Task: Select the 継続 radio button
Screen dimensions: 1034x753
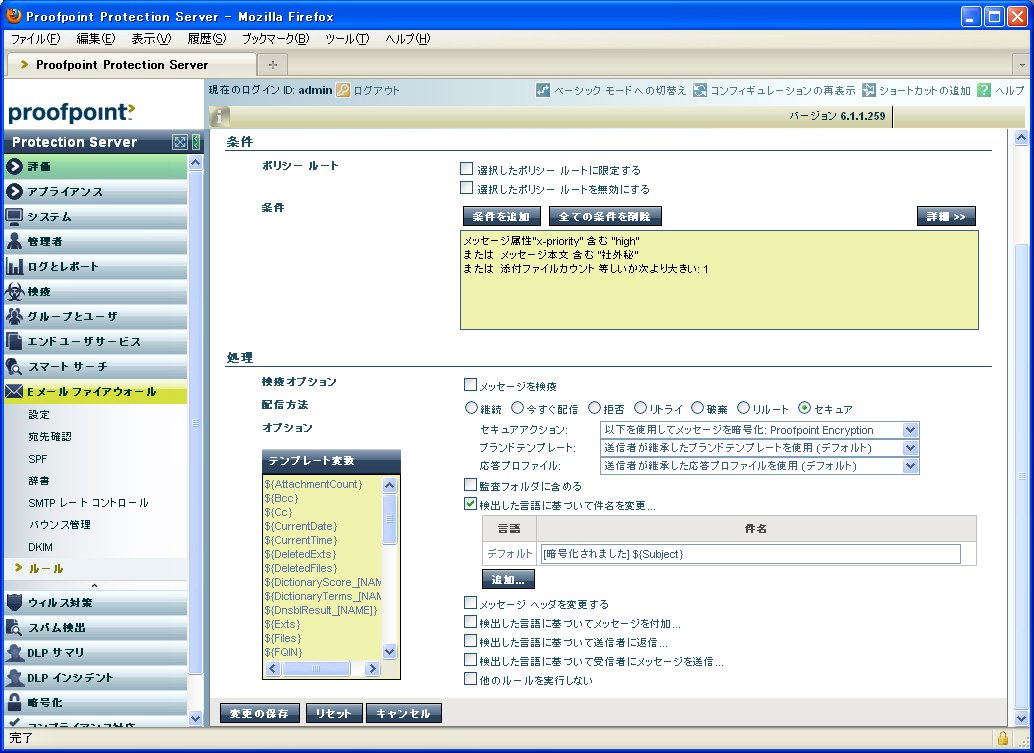Action: point(471,407)
